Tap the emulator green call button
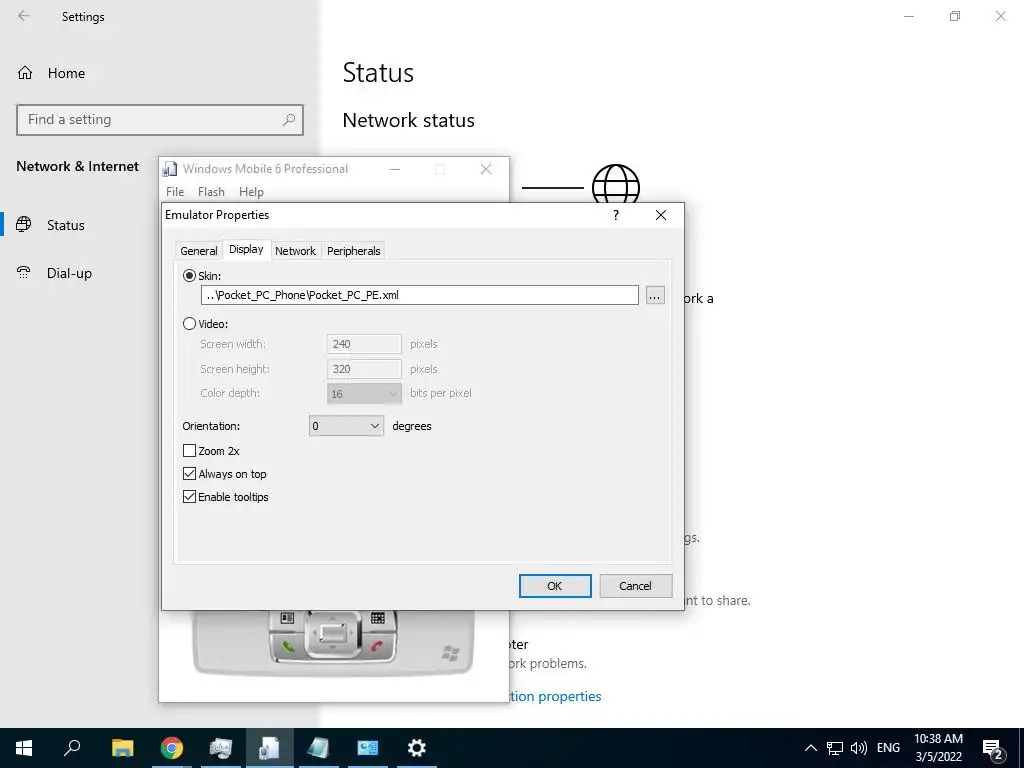 (x=288, y=647)
